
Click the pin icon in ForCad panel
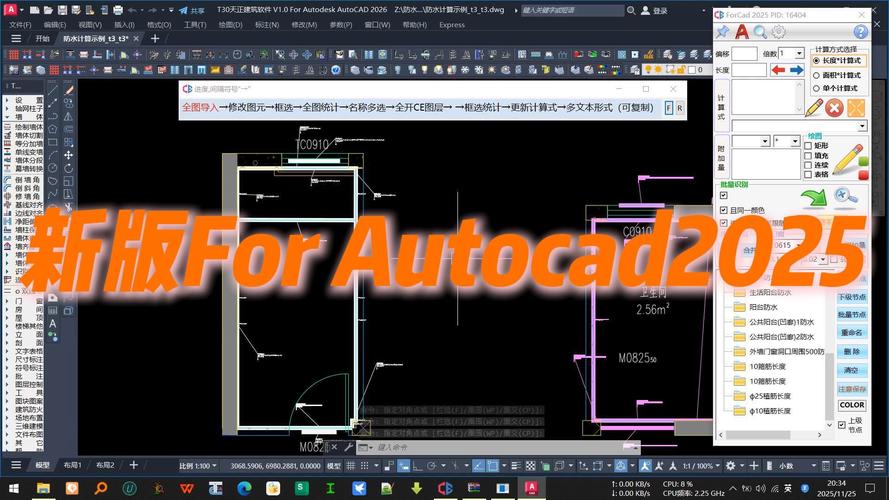click(722, 32)
